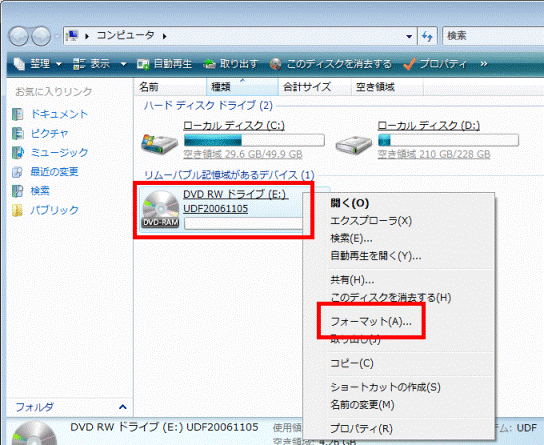
Task: Open 最近の変更 favorite link
Action: tap(54, 172)
